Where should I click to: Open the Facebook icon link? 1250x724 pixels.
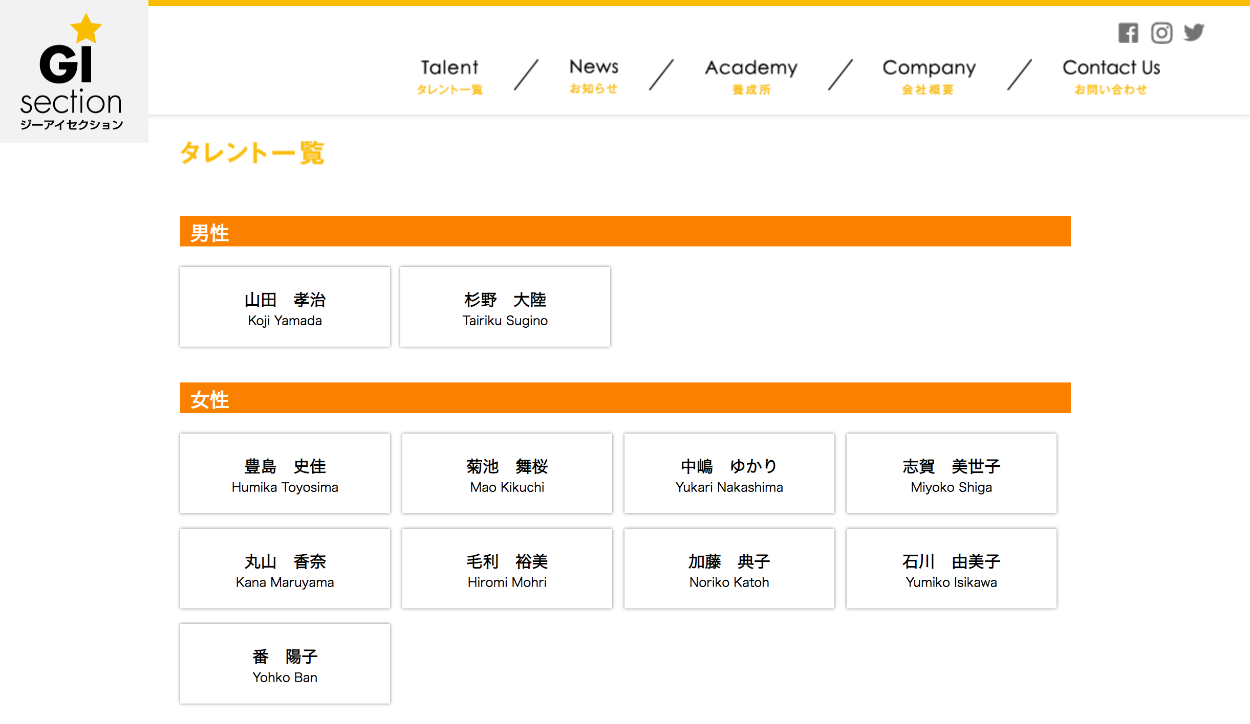click(x=1128, y=33)
